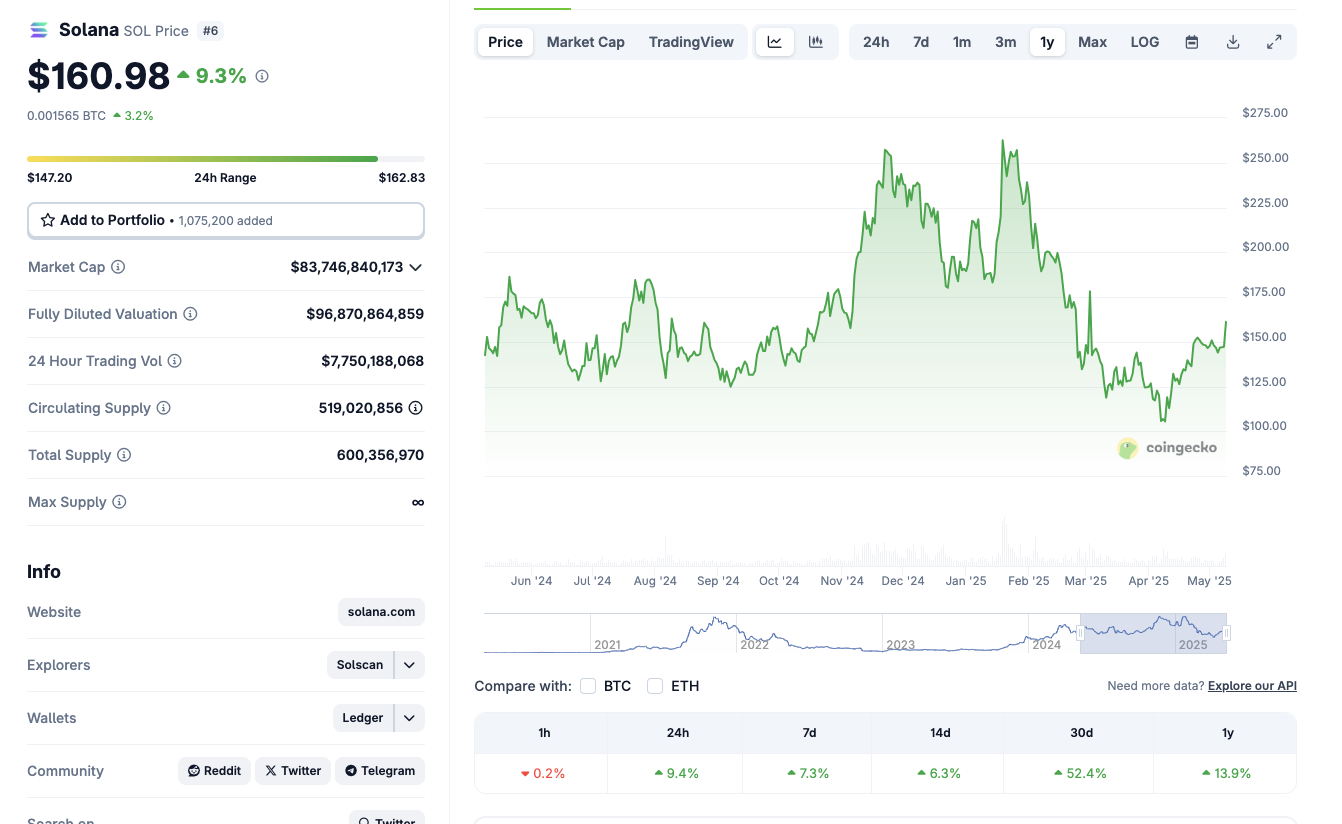
Task: Click the $83,746,840,173 market cap value
Action: [347, 267]
